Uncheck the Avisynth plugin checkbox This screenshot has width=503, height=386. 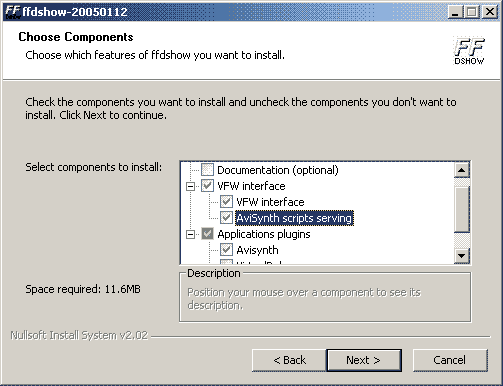226,250
